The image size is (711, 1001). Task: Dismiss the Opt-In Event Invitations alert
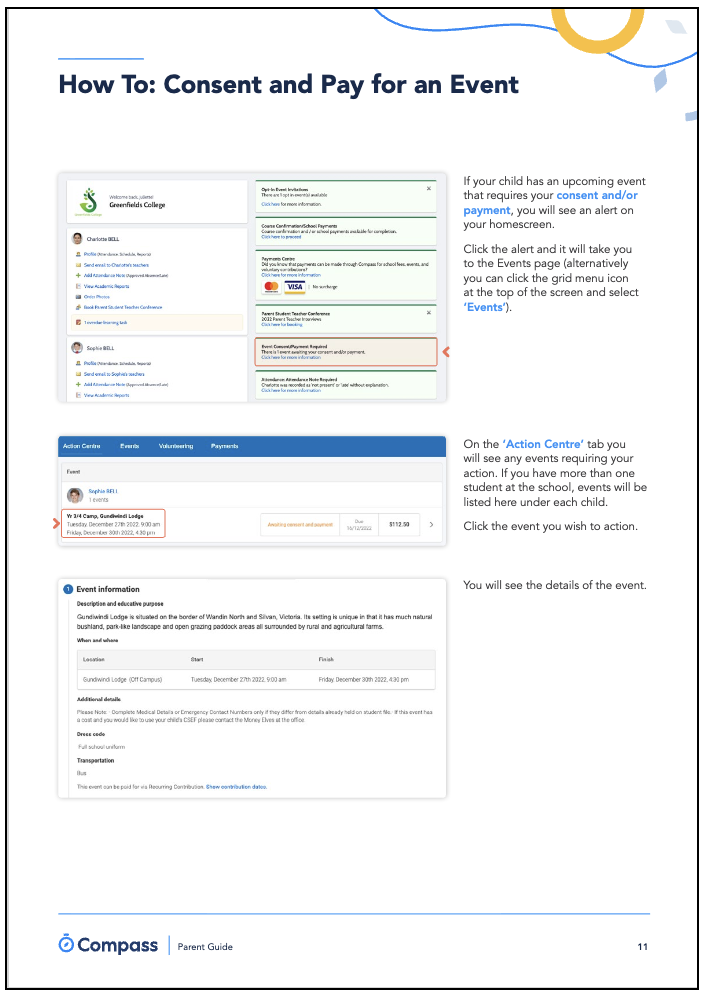click(429, 189)
